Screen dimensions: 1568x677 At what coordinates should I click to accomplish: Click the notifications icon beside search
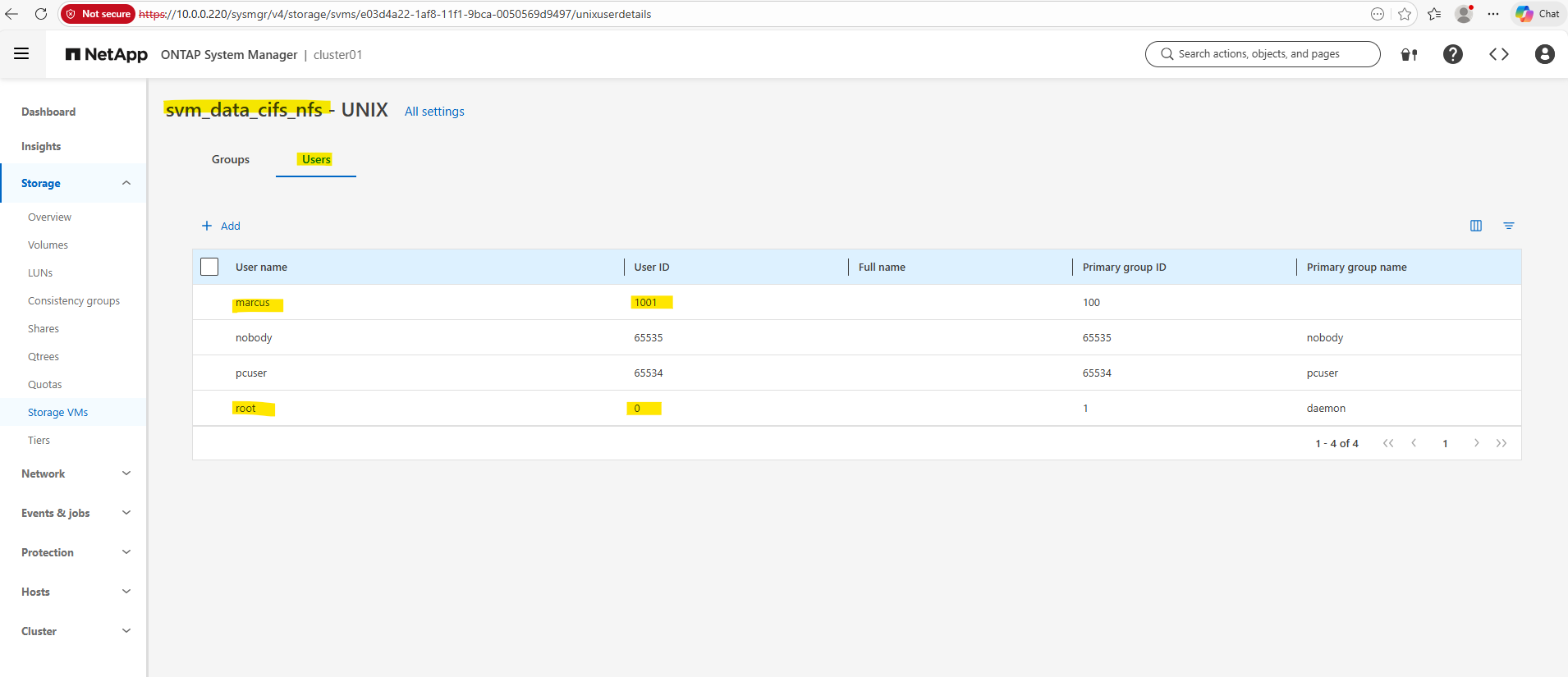tap(1409, 54)
